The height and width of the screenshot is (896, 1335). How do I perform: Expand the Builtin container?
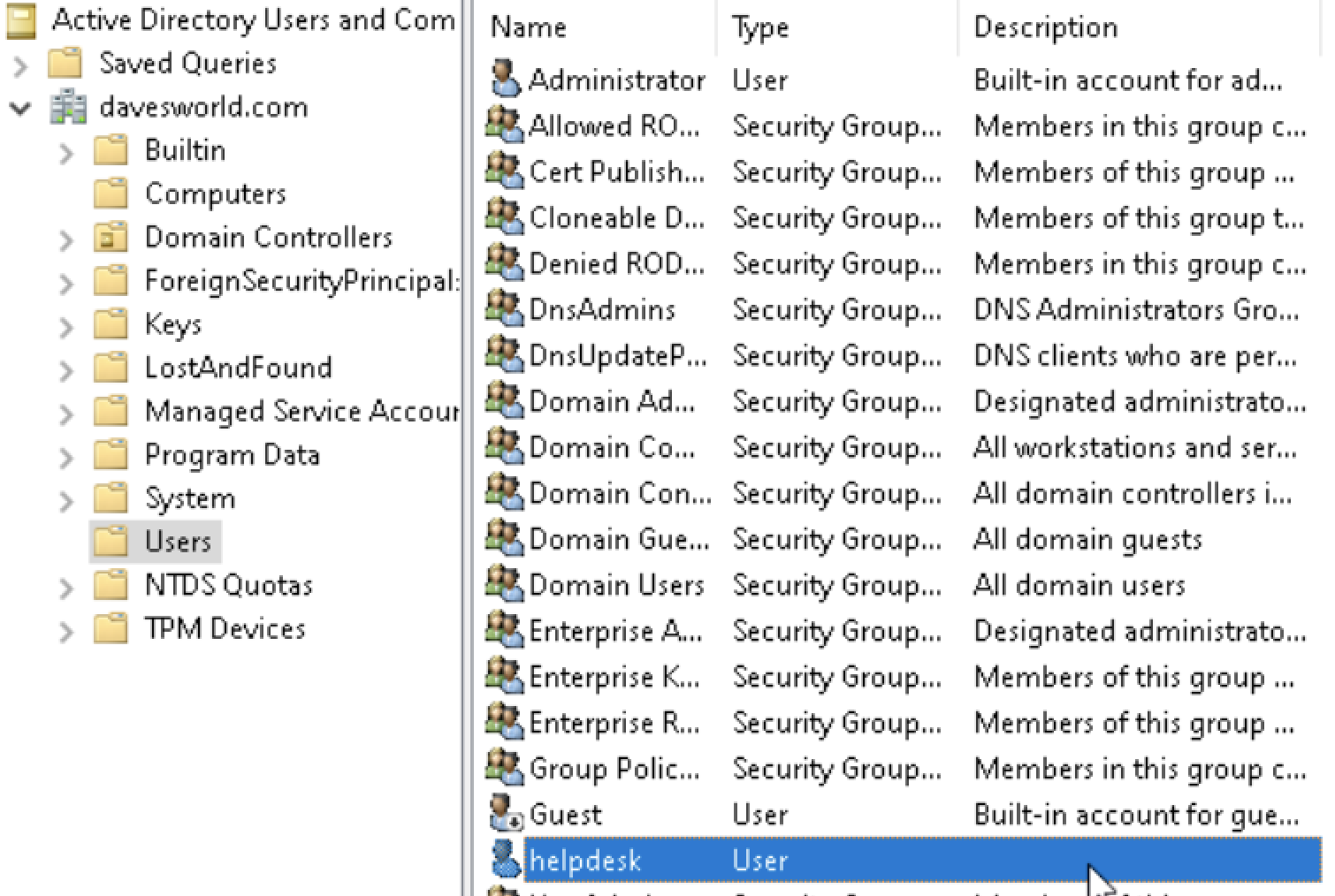pyautogui.click(x=66, y=153)
